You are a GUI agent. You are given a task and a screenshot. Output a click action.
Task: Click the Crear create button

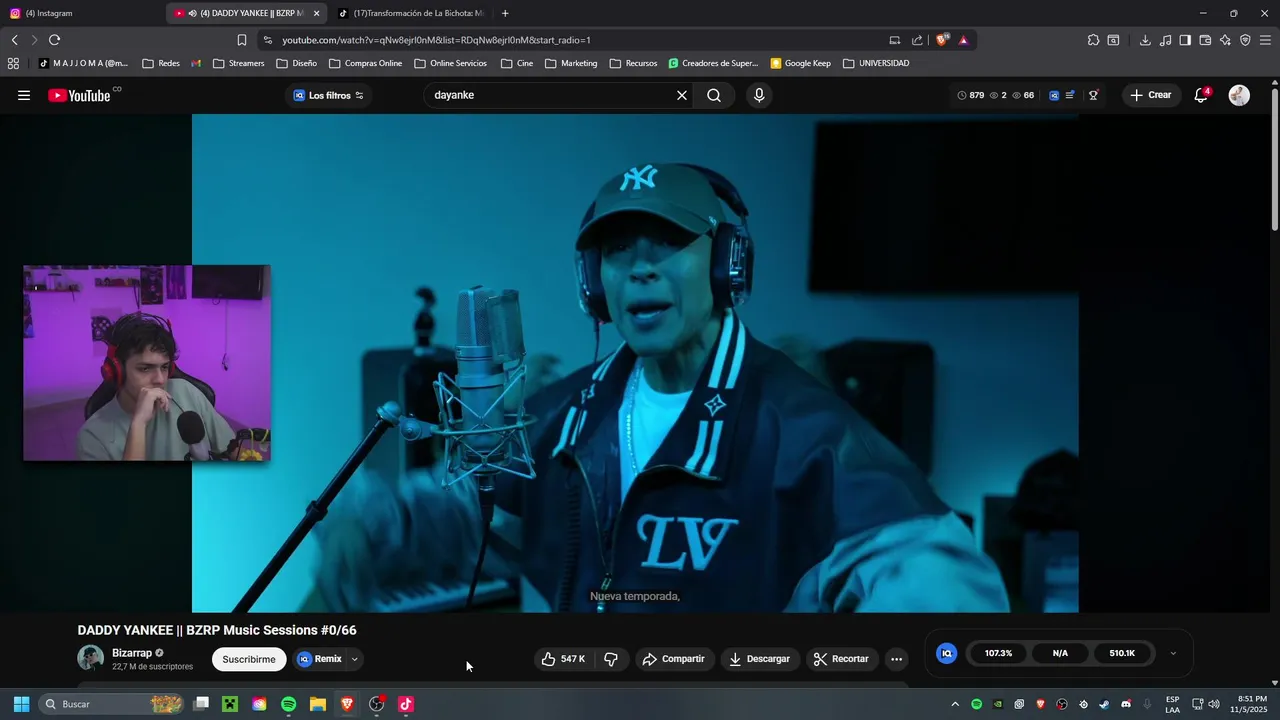click(1151, 95)
